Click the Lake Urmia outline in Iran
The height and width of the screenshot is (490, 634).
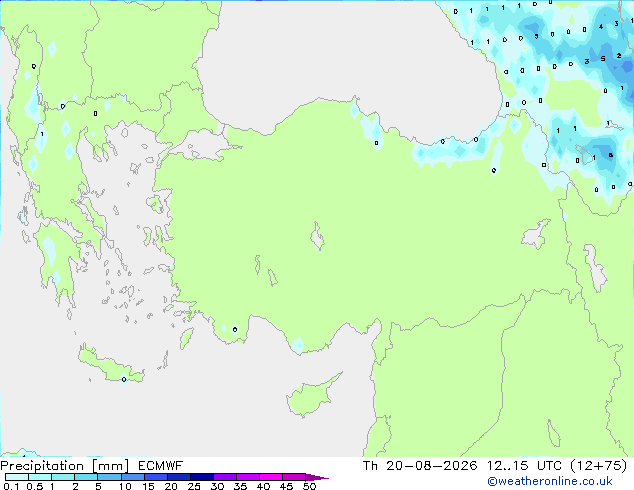click(x=594, y=268)
